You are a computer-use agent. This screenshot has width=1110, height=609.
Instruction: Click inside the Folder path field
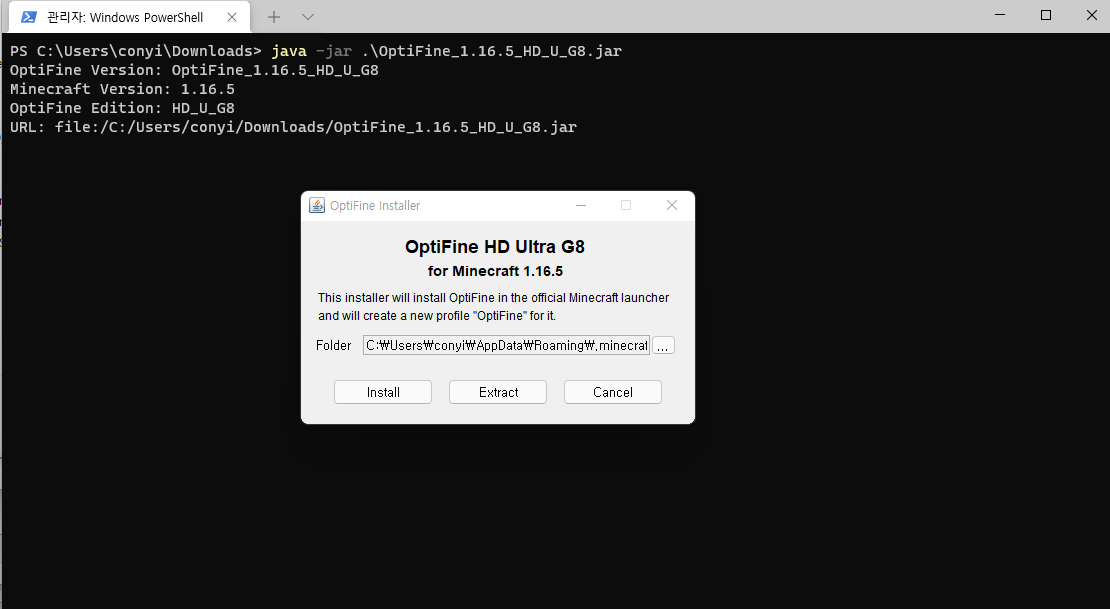[506, 346]
